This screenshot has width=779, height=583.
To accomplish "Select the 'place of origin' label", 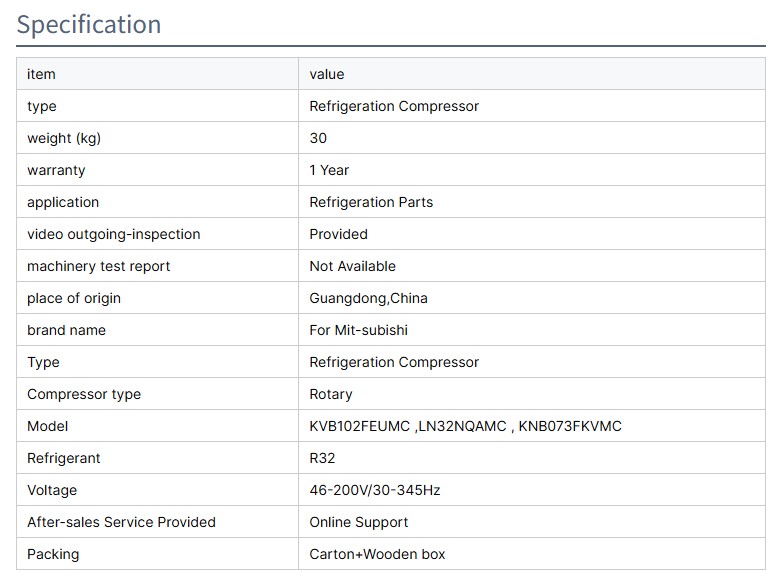I will click(74, 298).
